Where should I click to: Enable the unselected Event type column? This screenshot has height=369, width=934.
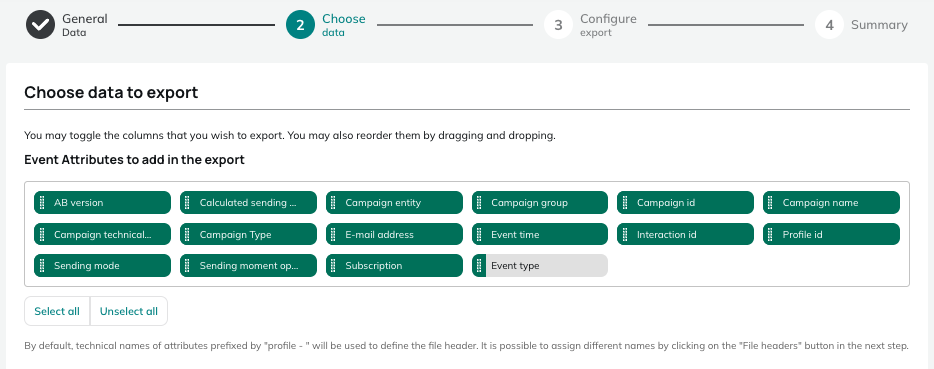click(x=540, y=266)
